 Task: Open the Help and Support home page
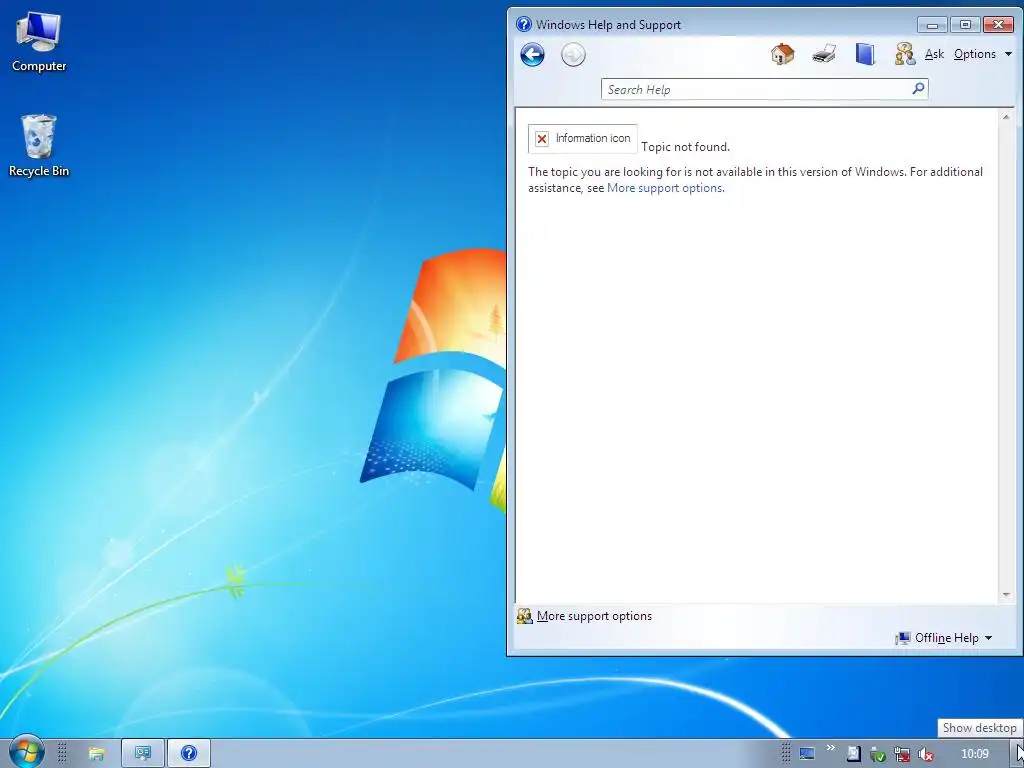(782, 54)
